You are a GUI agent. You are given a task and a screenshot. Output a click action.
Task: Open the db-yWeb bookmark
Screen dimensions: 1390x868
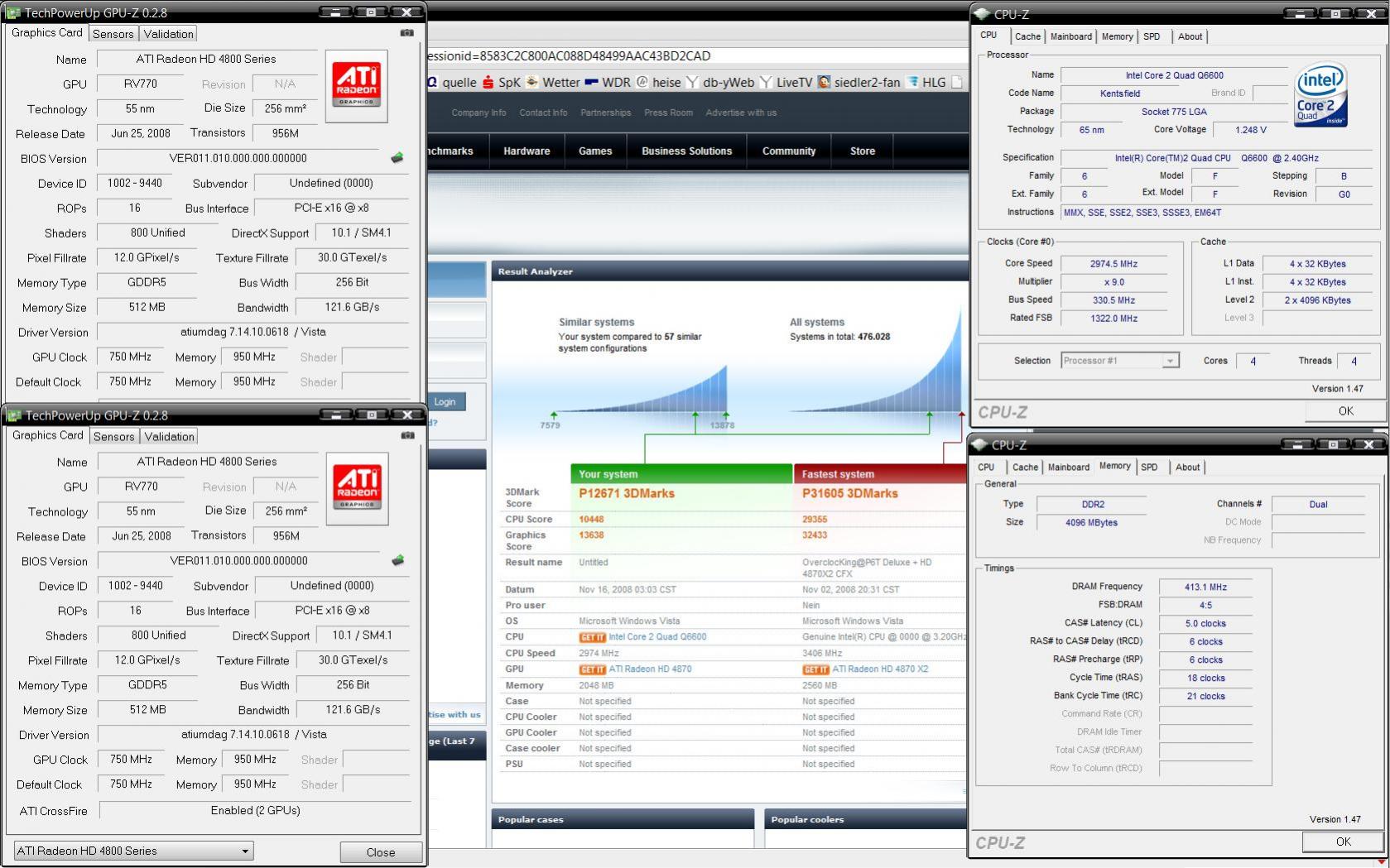[720, 82]
